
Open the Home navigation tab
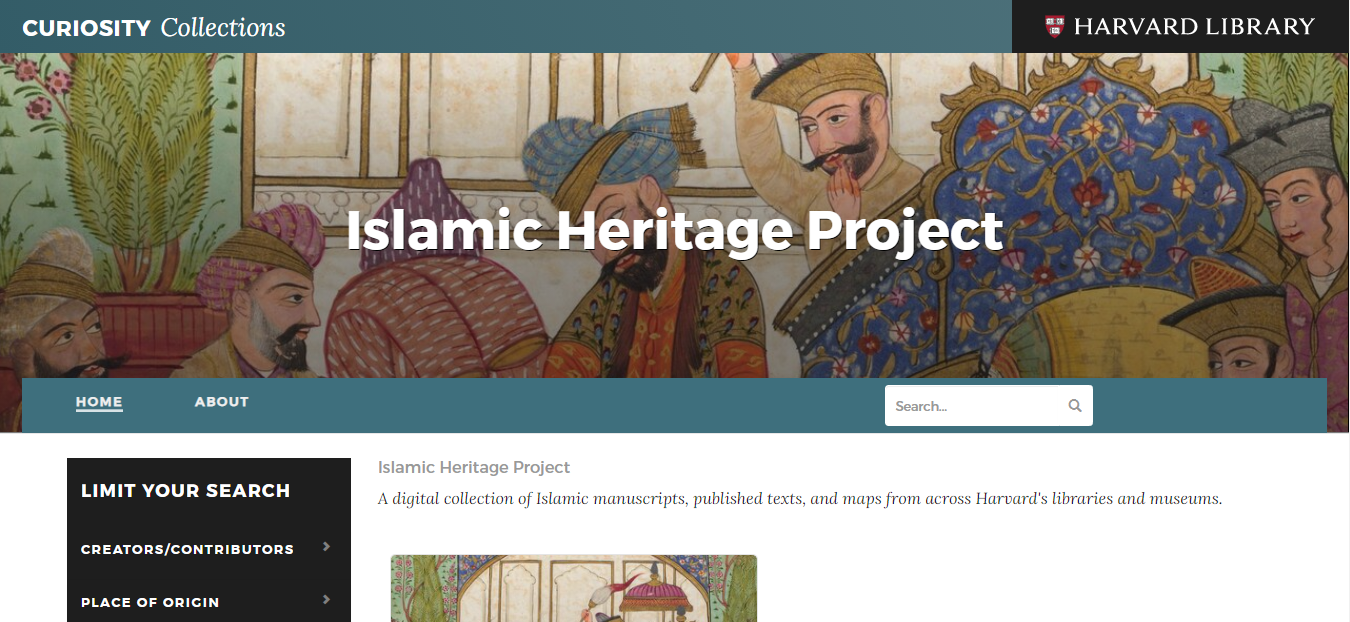[99, 402]
